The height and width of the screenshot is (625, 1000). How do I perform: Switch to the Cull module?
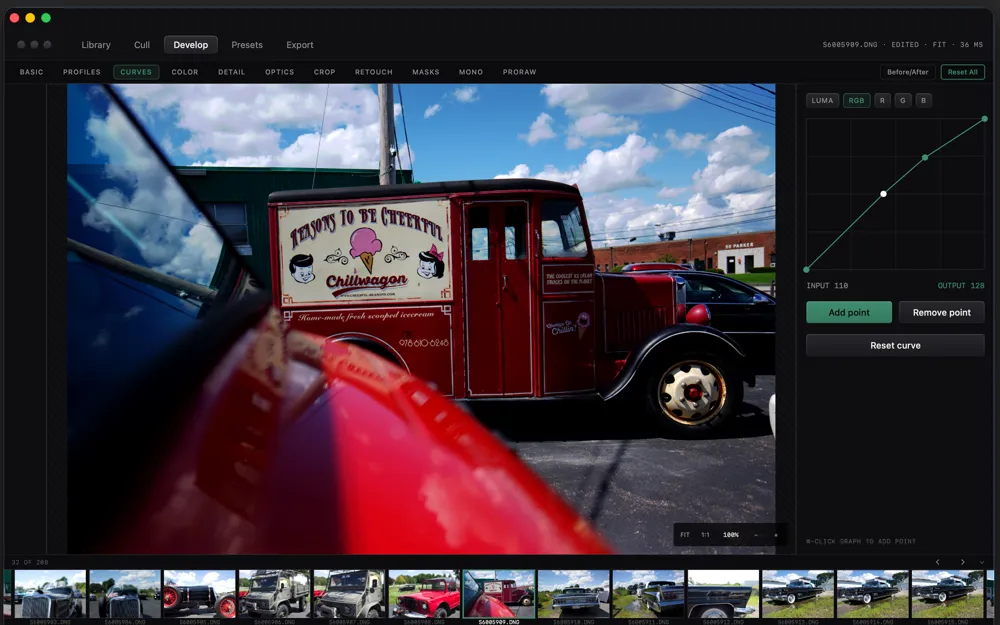(x=142, y=45)
